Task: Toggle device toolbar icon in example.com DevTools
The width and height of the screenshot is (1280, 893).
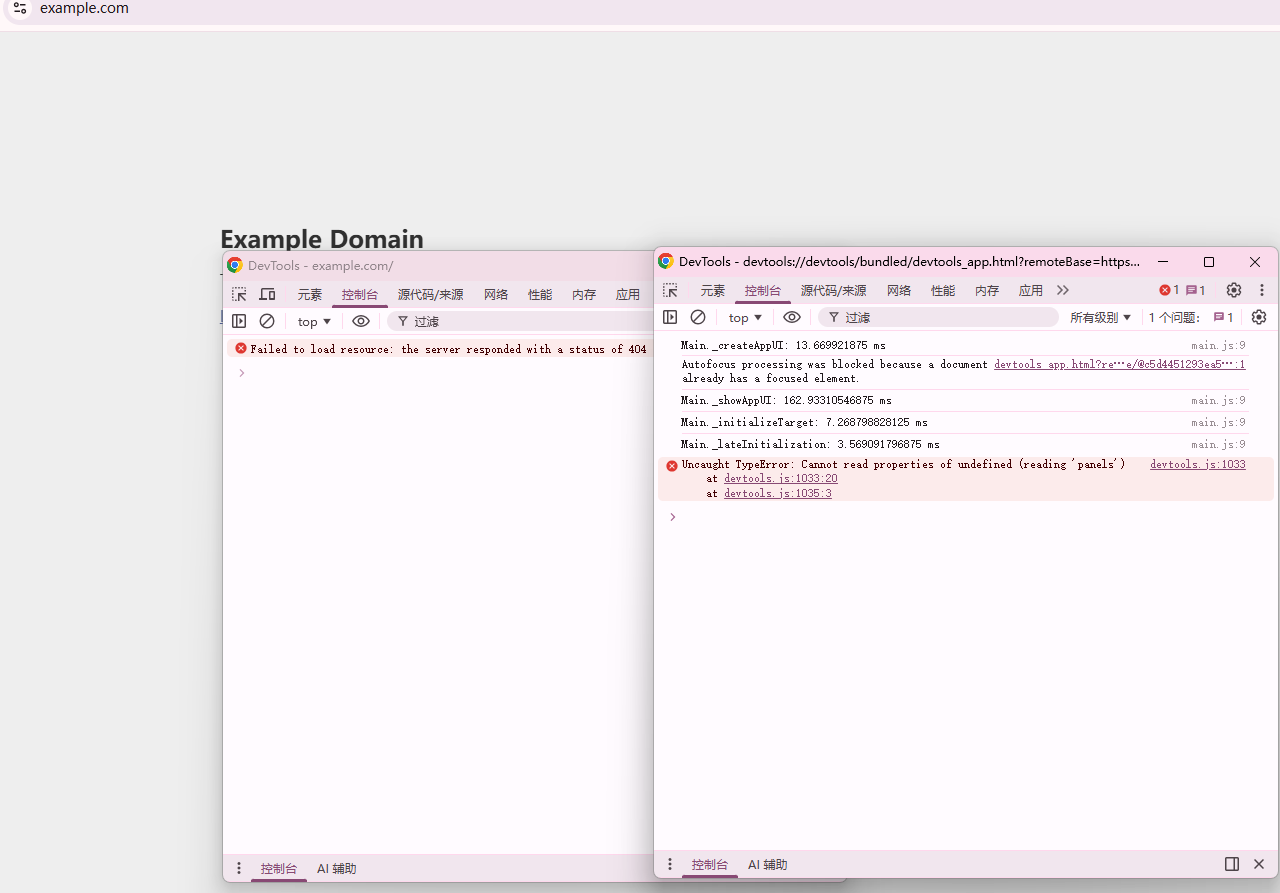Action: (x=267, y=294)
